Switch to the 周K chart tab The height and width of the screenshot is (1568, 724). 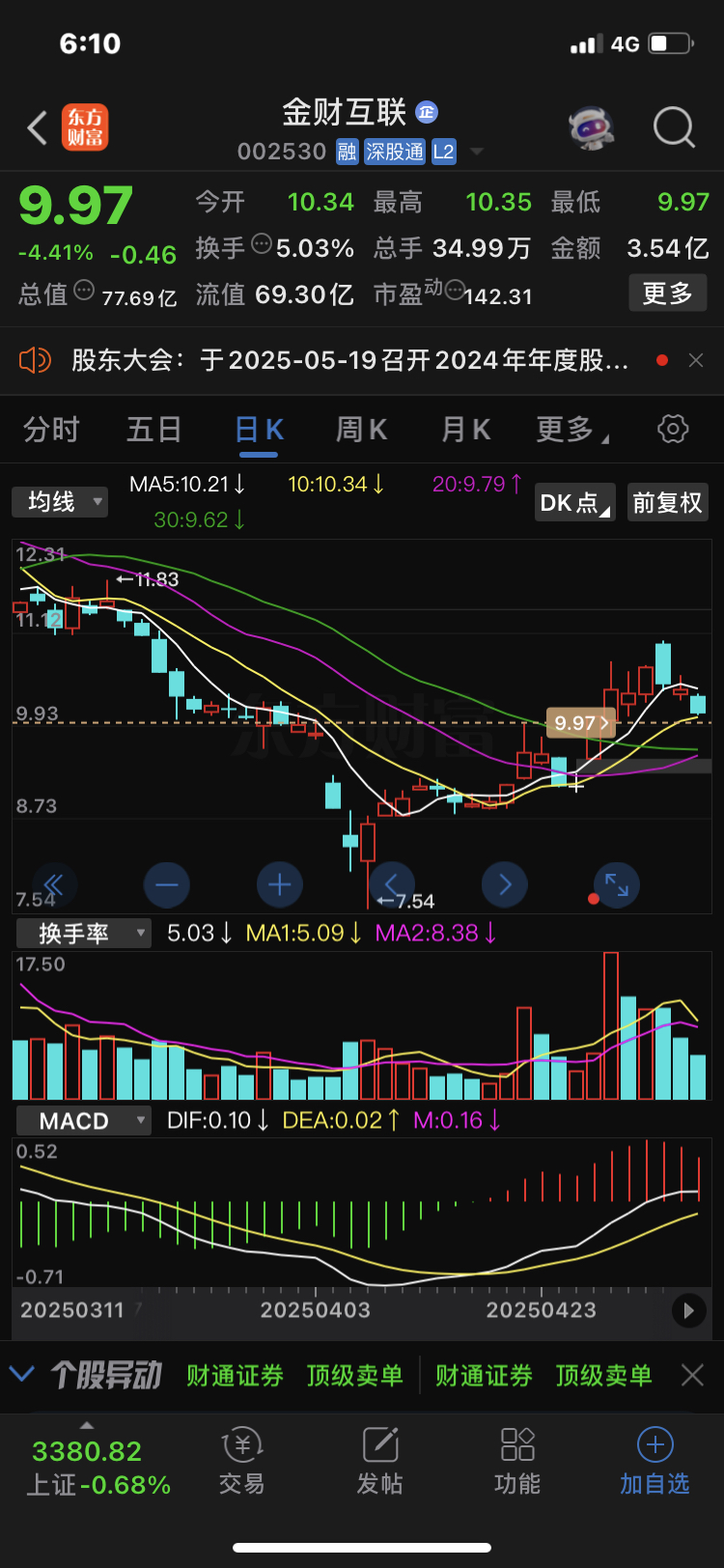pyautogui.click(x=361, y=429)
